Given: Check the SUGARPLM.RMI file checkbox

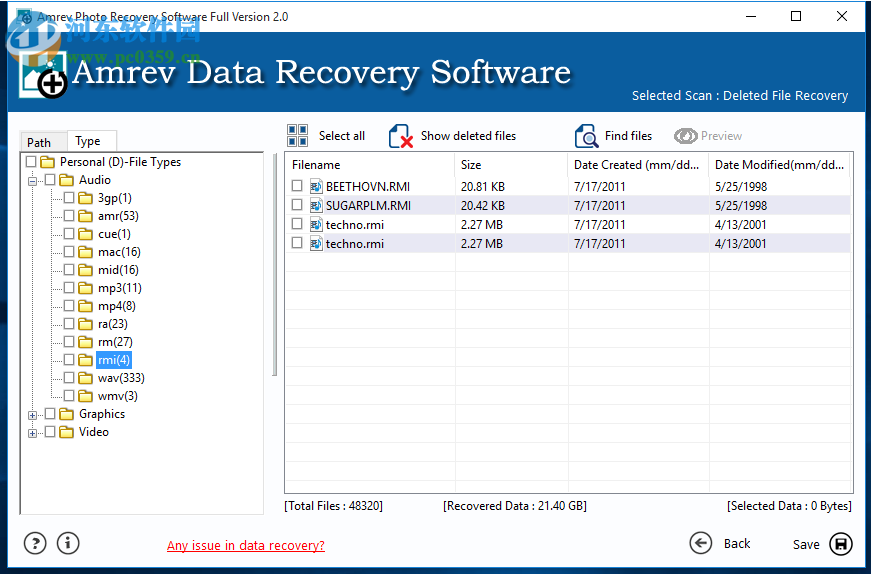Looking at the screenshot, I should point(297,204).
